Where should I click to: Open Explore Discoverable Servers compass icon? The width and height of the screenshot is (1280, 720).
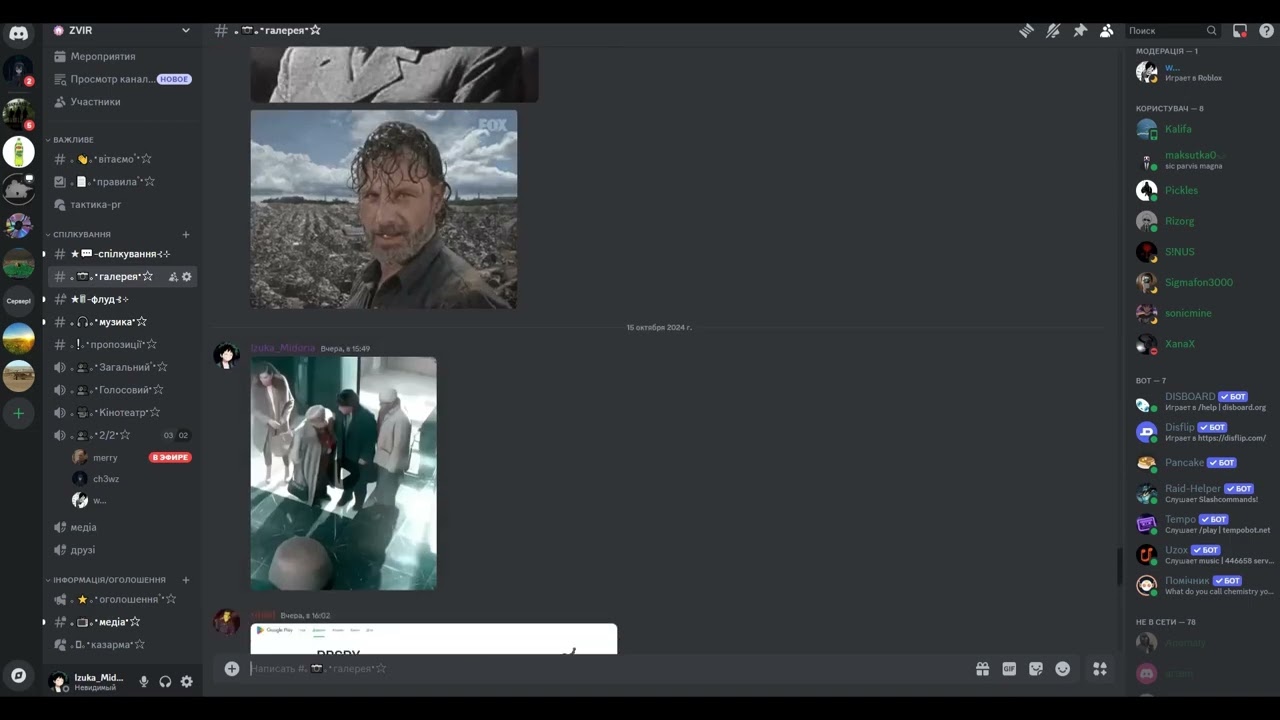click(x=18, y=675)
